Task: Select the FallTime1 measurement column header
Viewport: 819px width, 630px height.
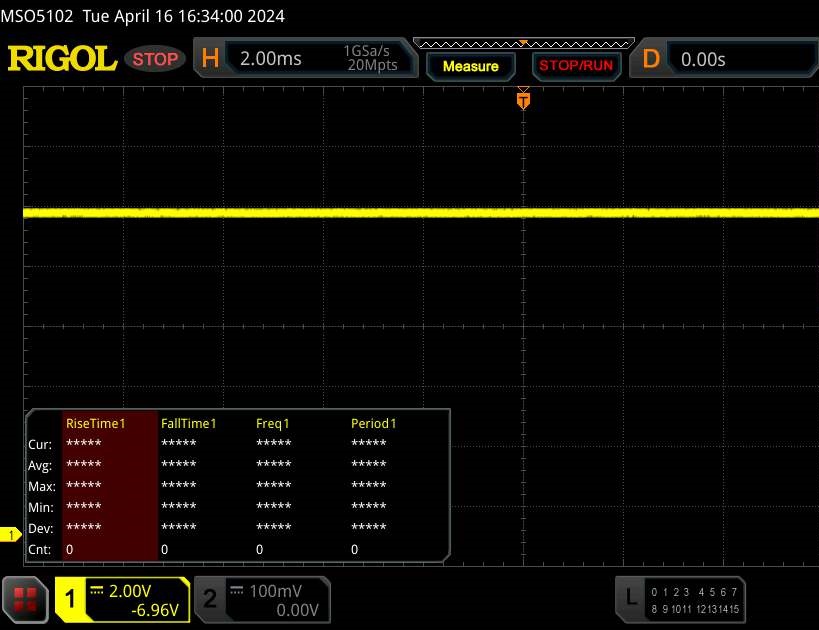Action: coord(189,423)
